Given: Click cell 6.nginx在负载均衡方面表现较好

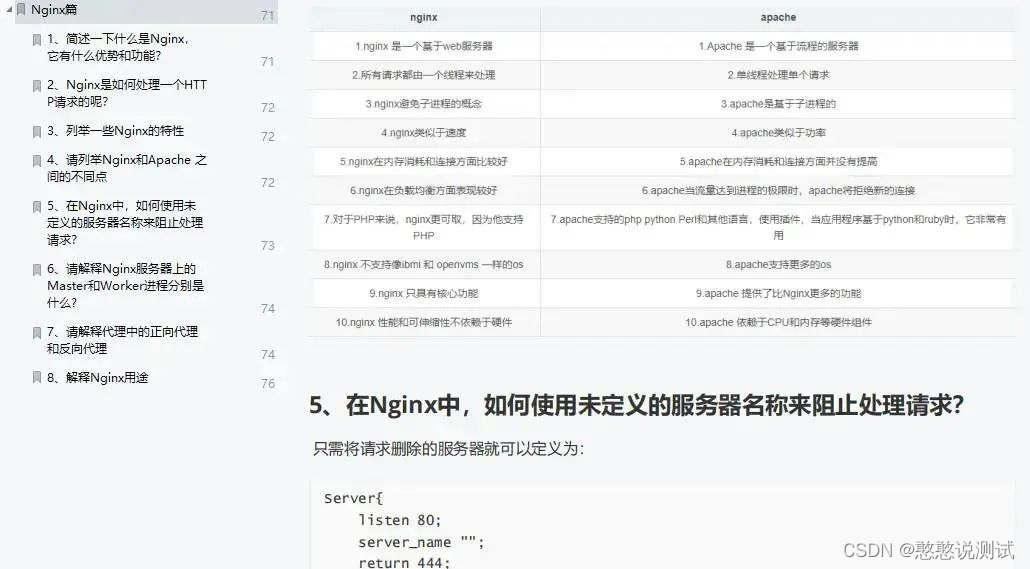Looking at the screenshot, I should click(424, 191).
